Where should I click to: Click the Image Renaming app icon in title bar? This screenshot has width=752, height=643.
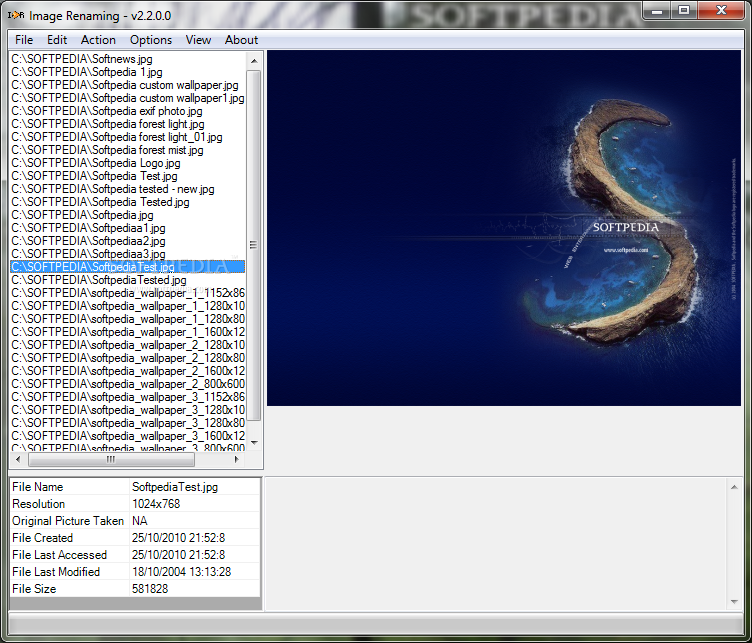[x=15, y=15]
